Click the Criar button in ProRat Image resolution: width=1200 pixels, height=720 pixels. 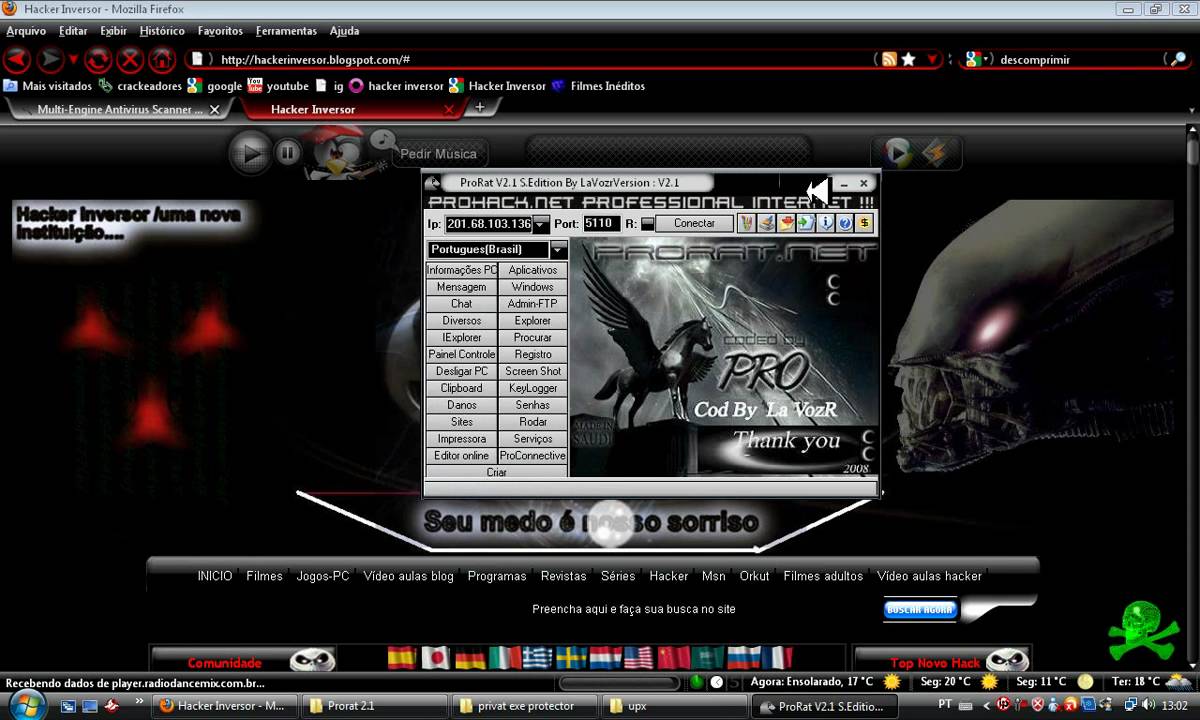497,472
